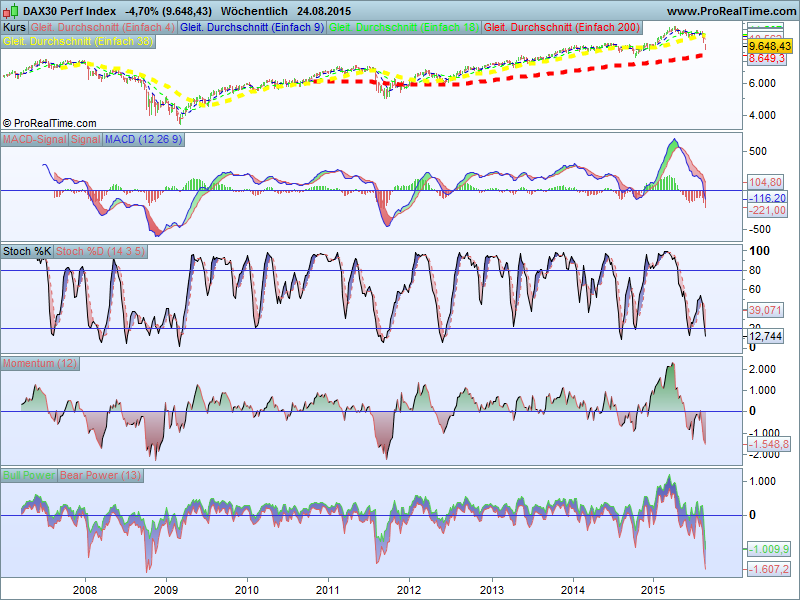The image size is (800, 600).
Task: Click the DAX30 Perf Index title text
Action: click(69, 11)
